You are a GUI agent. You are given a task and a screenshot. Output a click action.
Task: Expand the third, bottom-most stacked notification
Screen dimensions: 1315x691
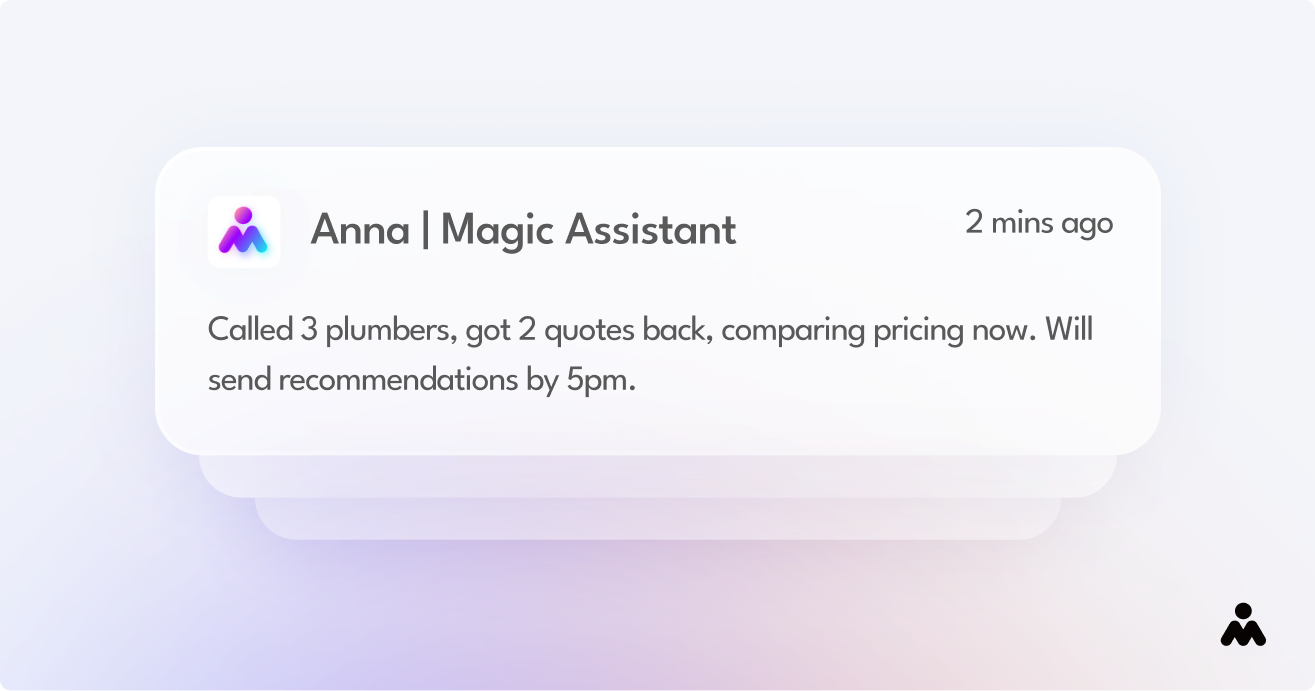coord(657,520)
